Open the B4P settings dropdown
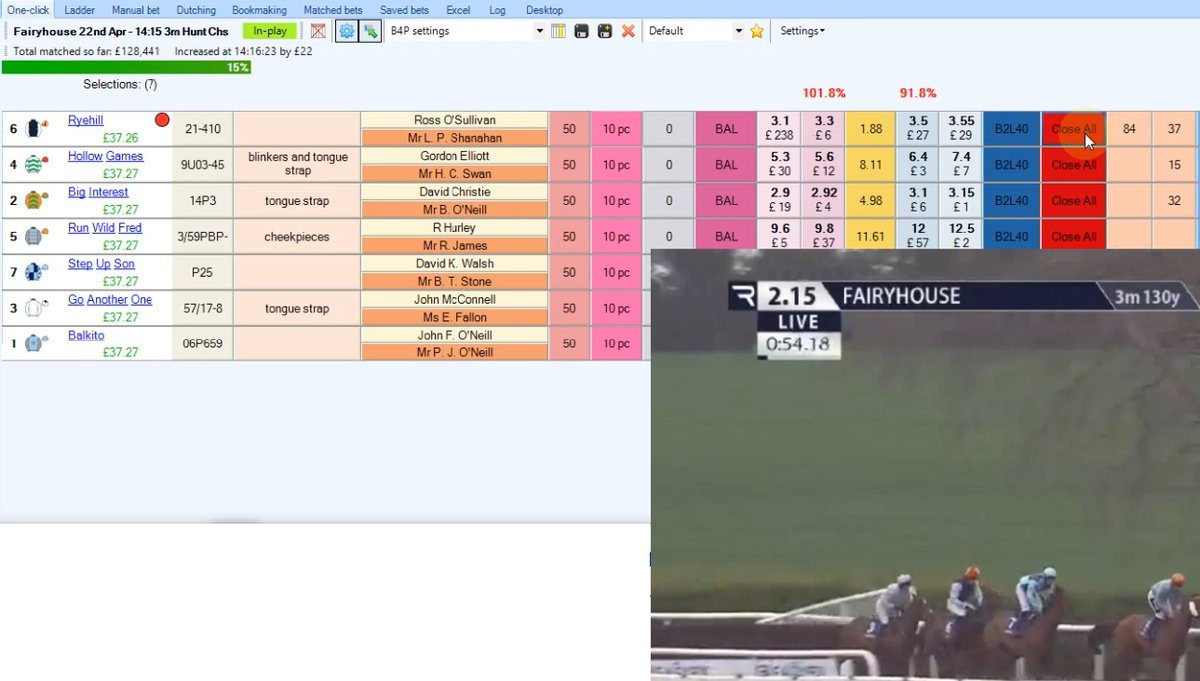Image resolution: width=1200 pixels, height=681 pixels. 539,31
